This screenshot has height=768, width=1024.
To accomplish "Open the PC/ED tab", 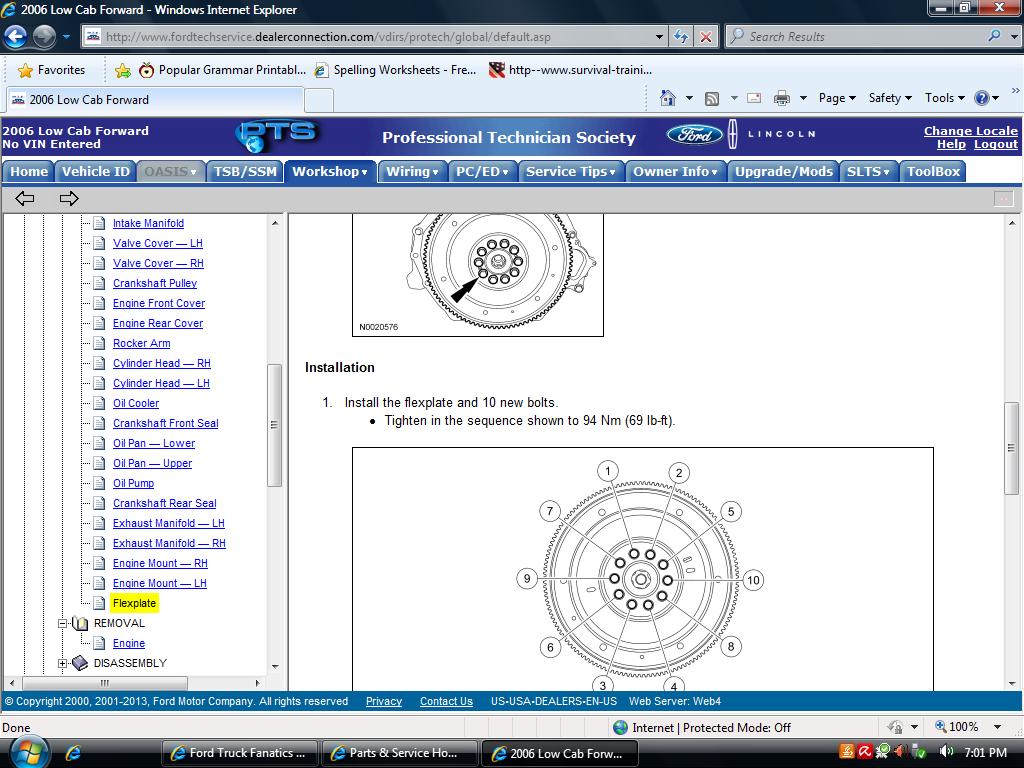I will click(x=482, y=172).
